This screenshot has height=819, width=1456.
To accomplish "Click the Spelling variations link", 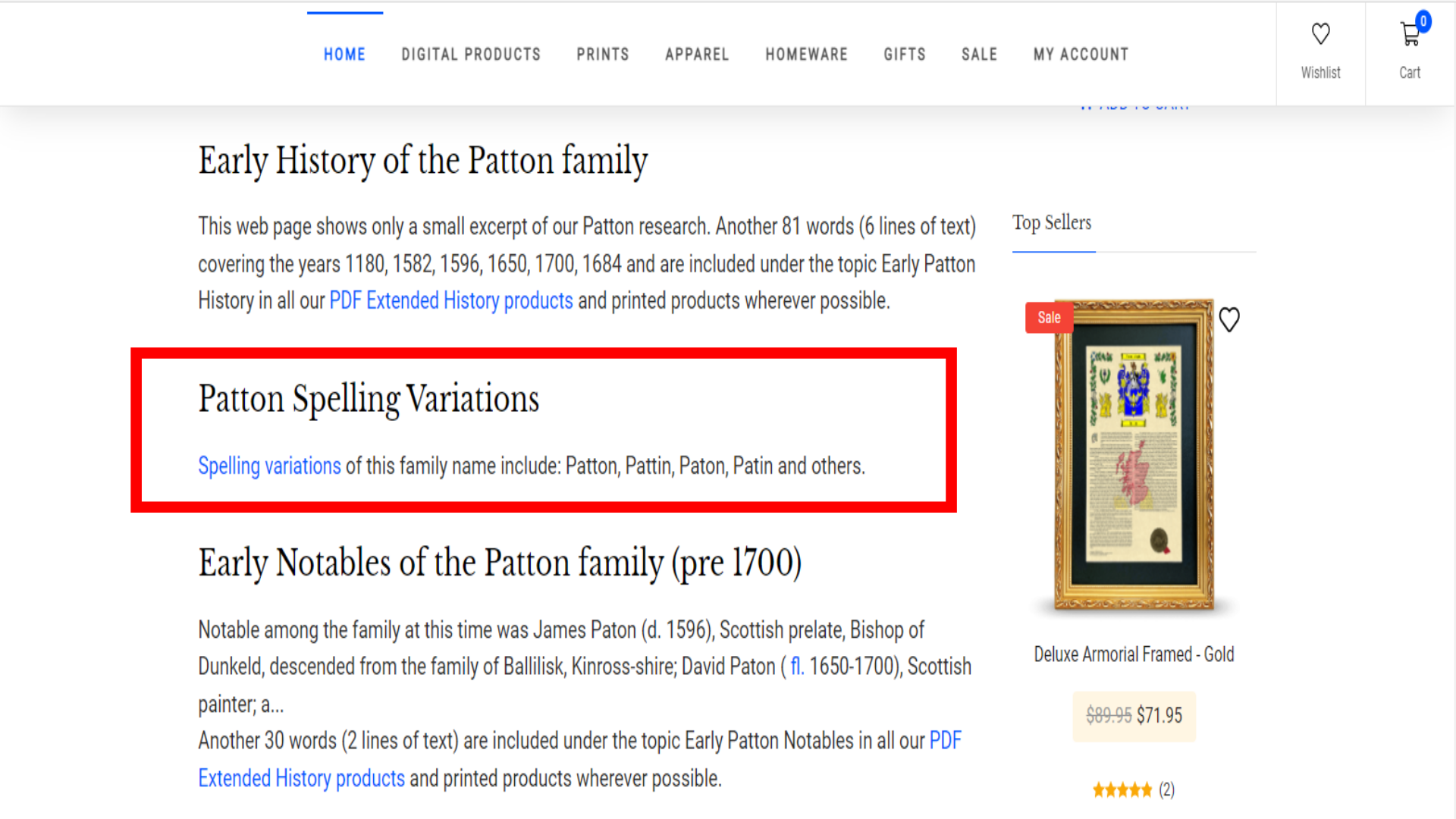I will coord(269,466).
